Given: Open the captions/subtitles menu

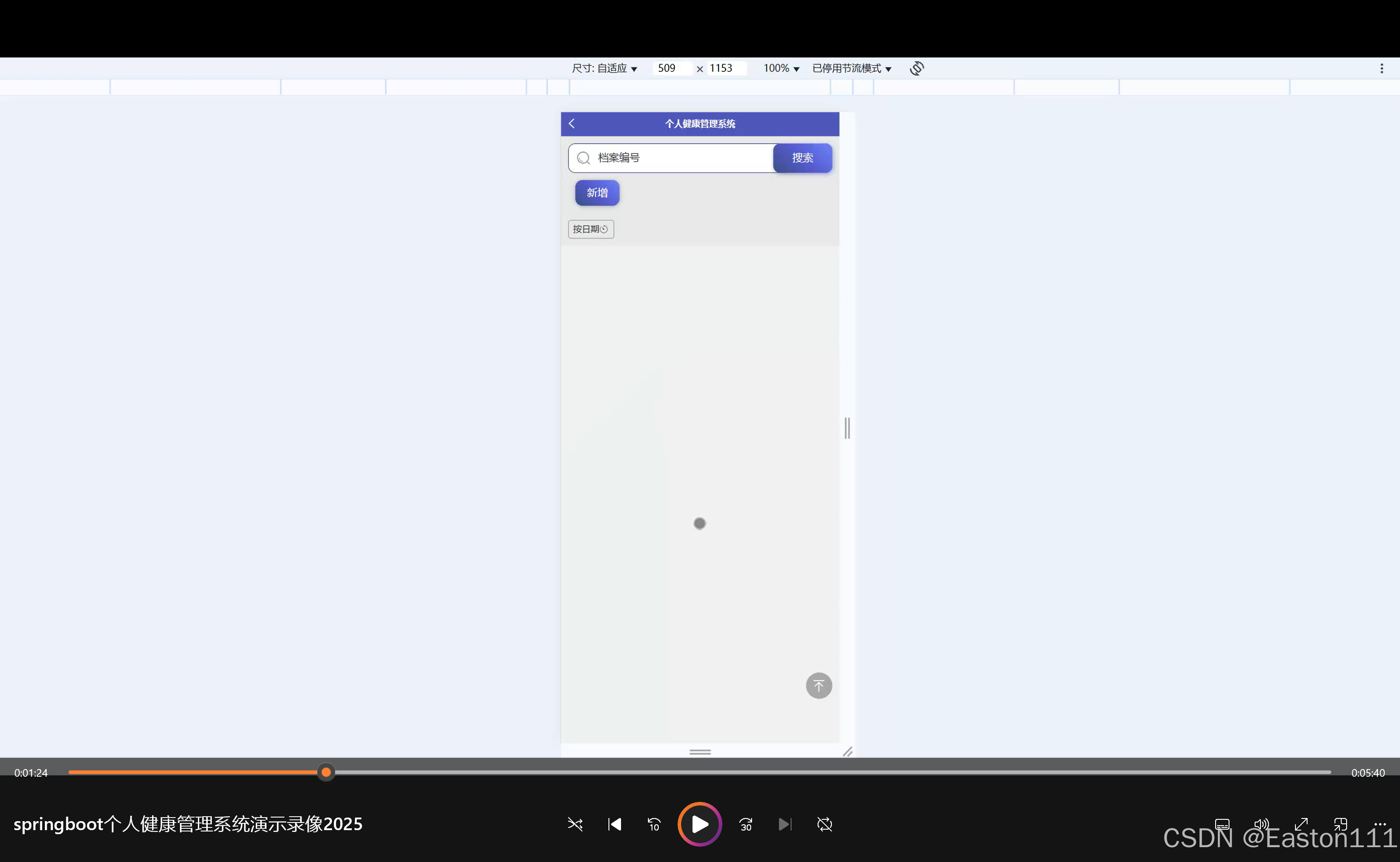Looking at the screenshot, I should point(1222,824).
